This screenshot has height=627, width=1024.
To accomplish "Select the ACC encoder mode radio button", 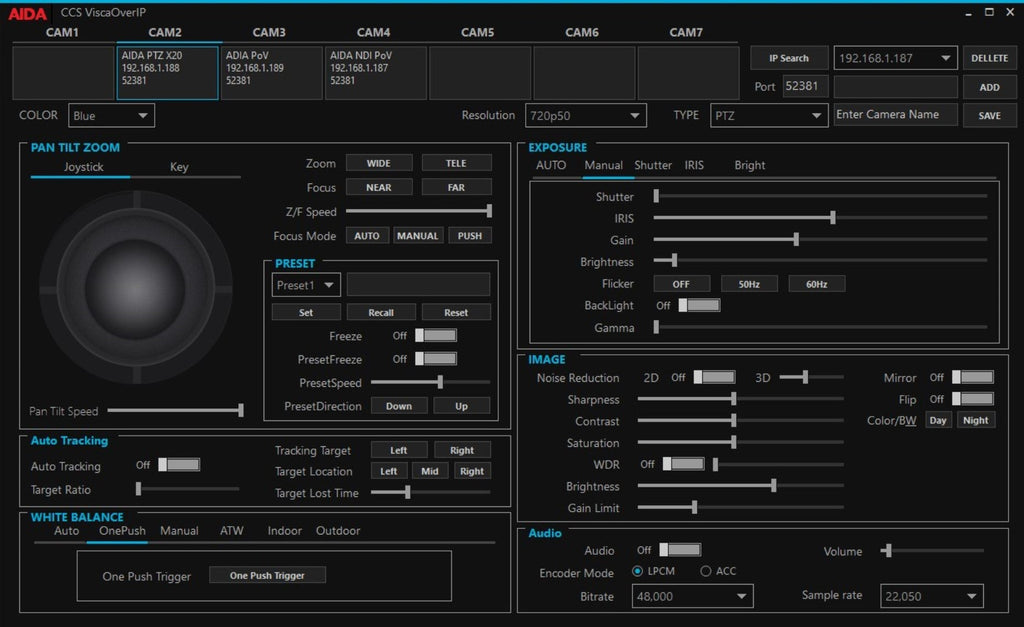I will coord(705,571).
